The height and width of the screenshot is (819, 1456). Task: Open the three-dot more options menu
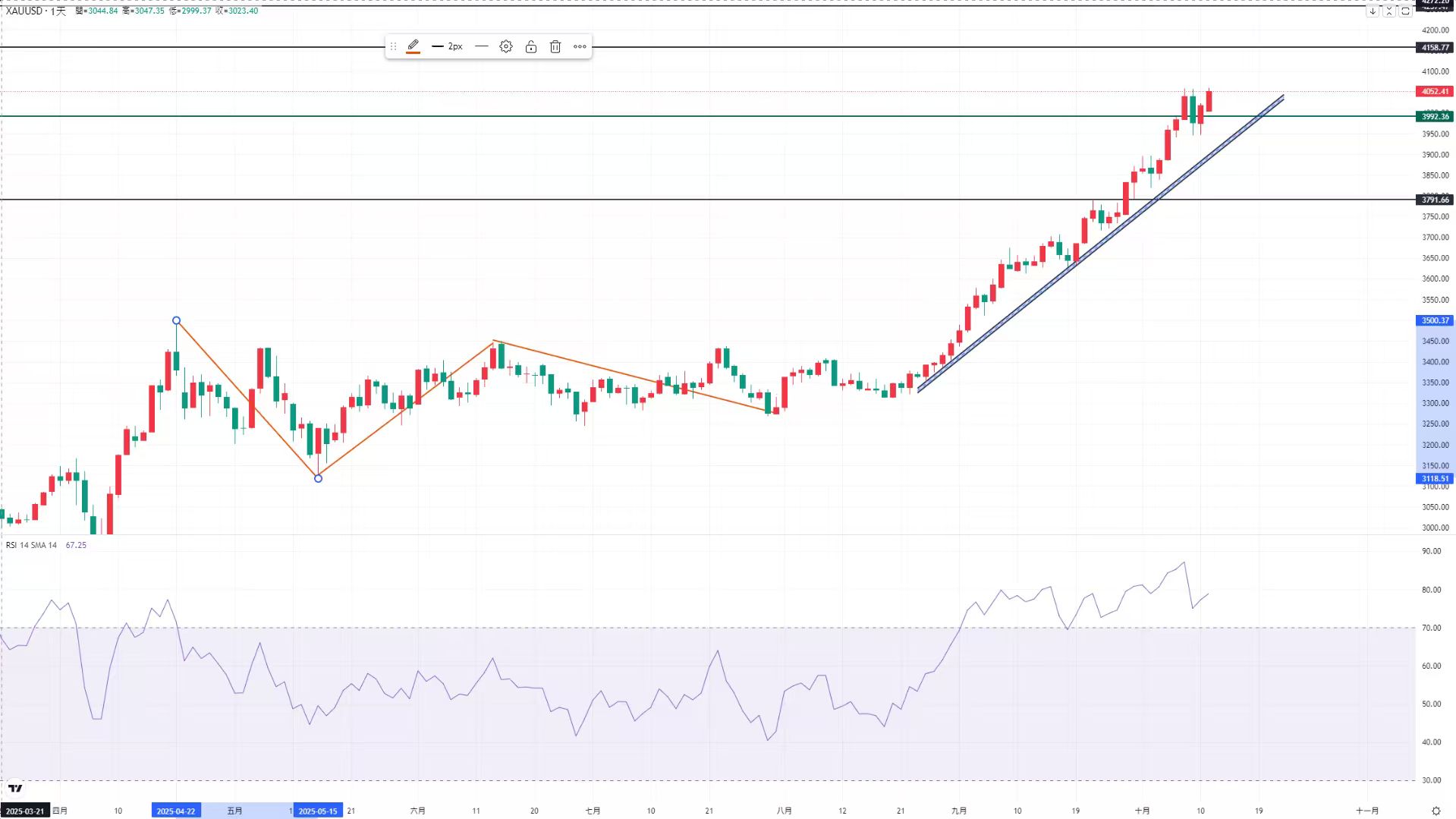coord(580,46)
